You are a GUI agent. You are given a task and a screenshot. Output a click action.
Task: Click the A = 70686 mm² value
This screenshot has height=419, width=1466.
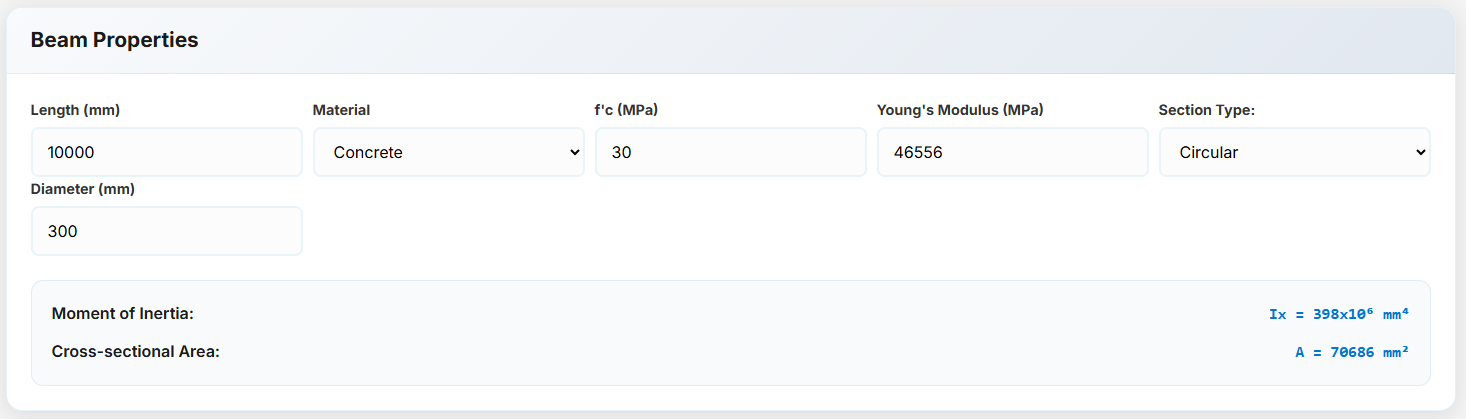[x=1351, y=351]
